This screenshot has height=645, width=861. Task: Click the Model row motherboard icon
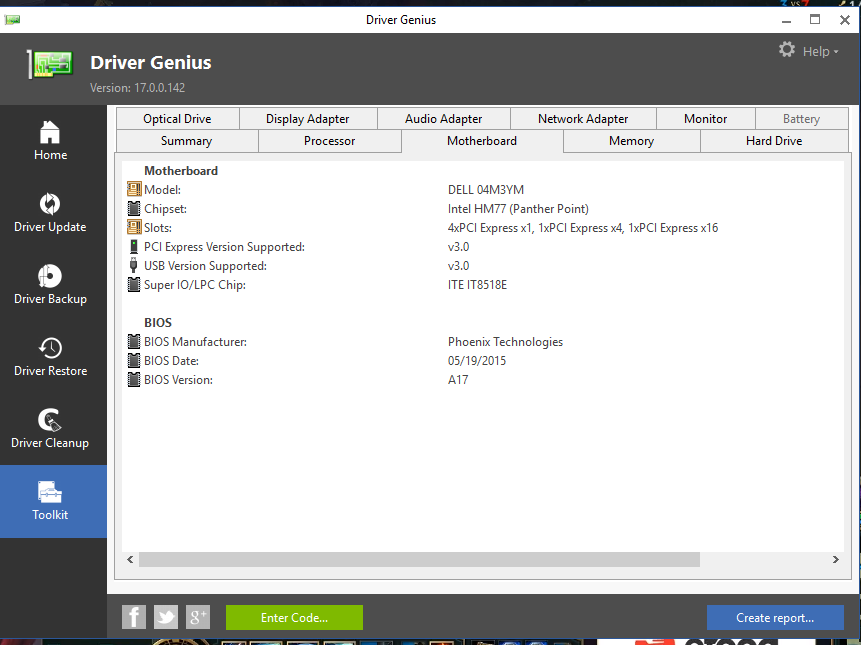coord(134,189)
